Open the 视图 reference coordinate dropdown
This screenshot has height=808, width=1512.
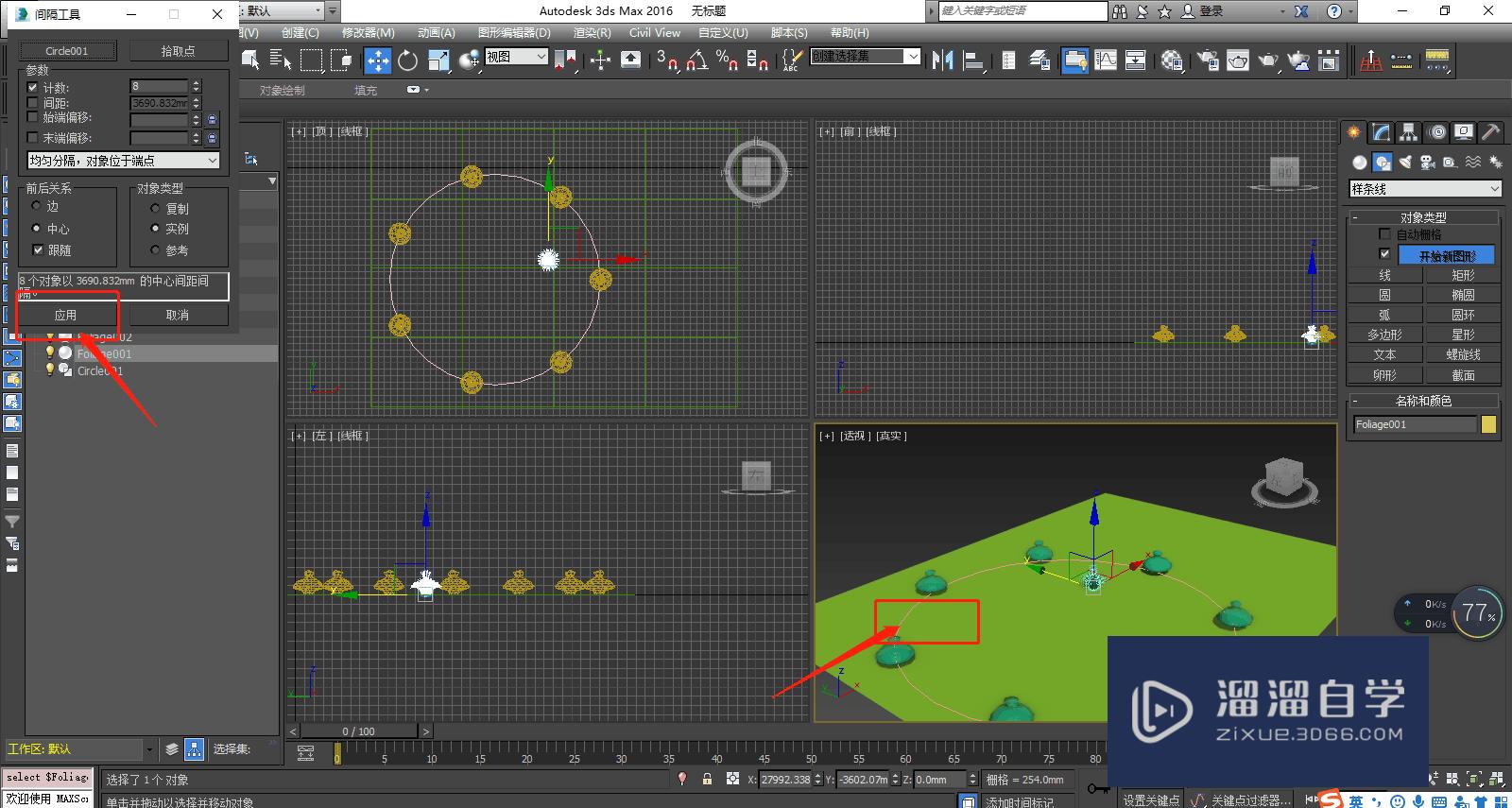(516, 57)
